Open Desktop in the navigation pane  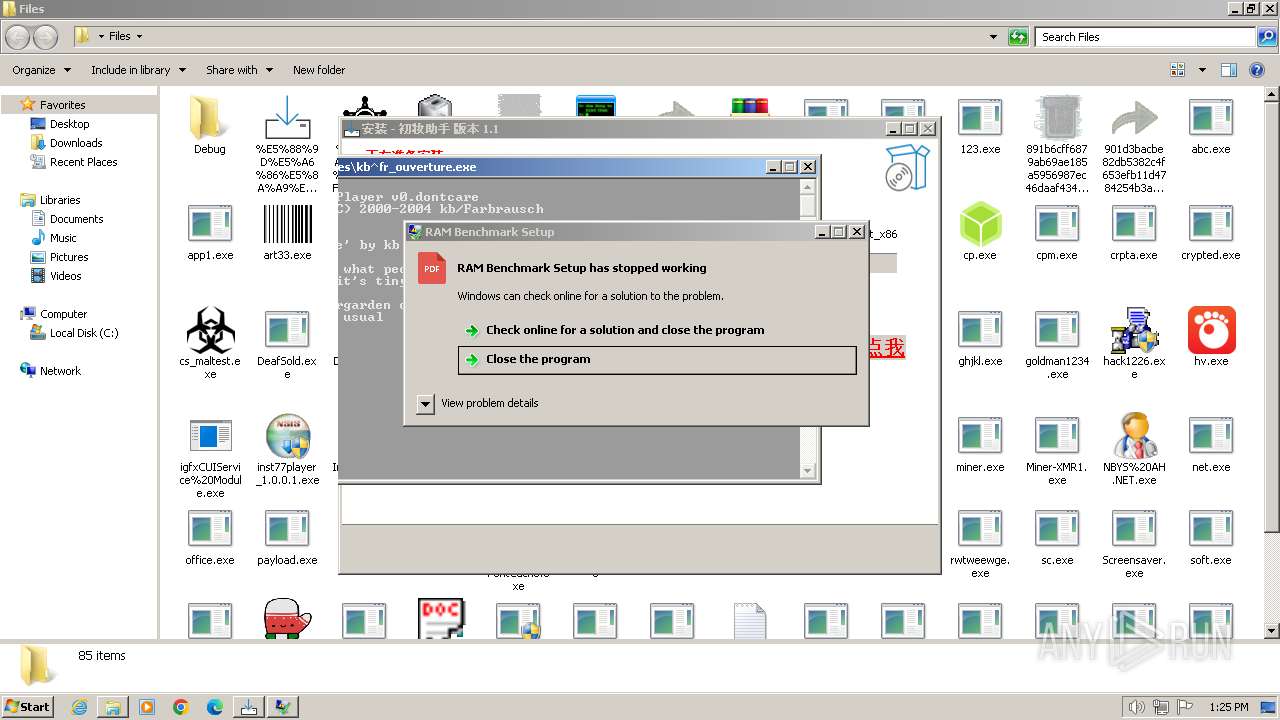click(69, 124)
